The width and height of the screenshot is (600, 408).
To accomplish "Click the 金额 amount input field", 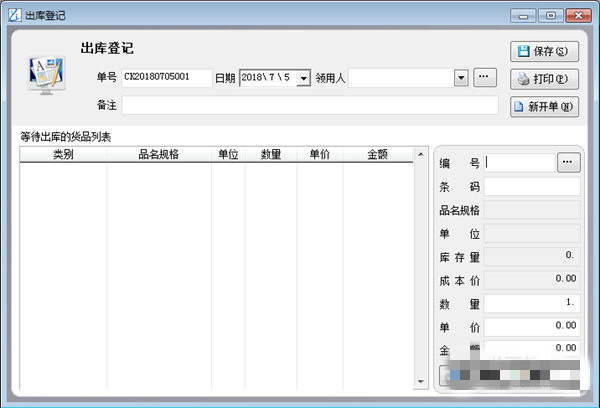I will coord(532,348).
